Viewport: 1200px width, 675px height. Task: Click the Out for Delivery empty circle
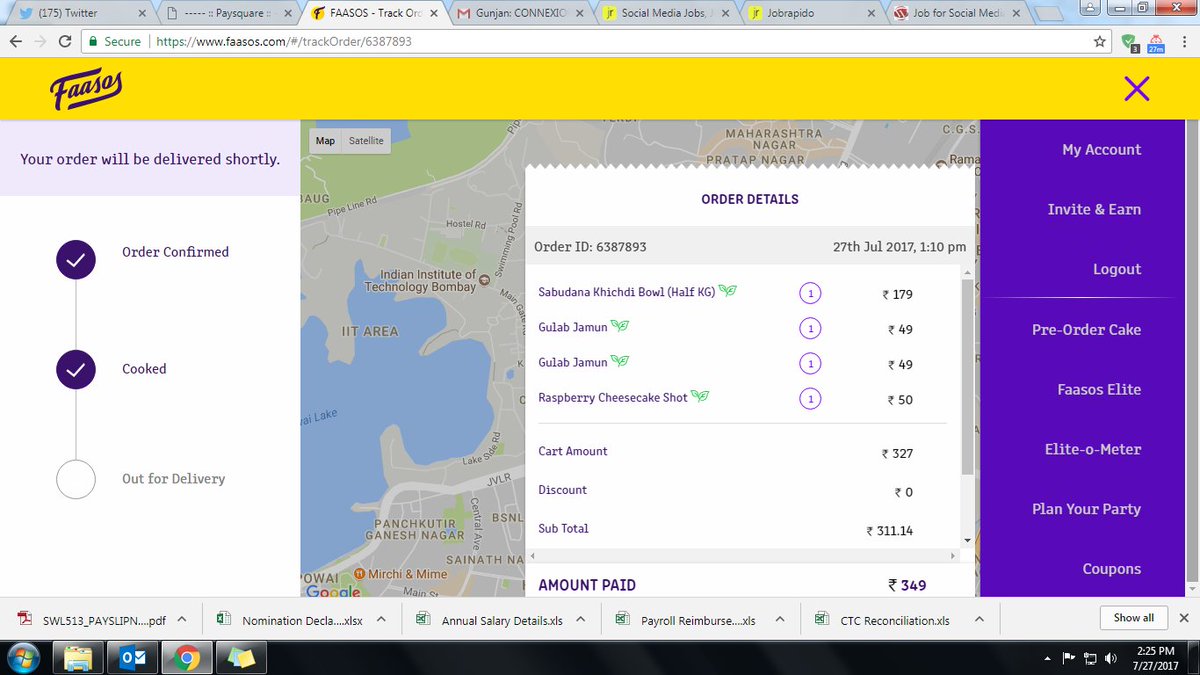tap(76, 479)
